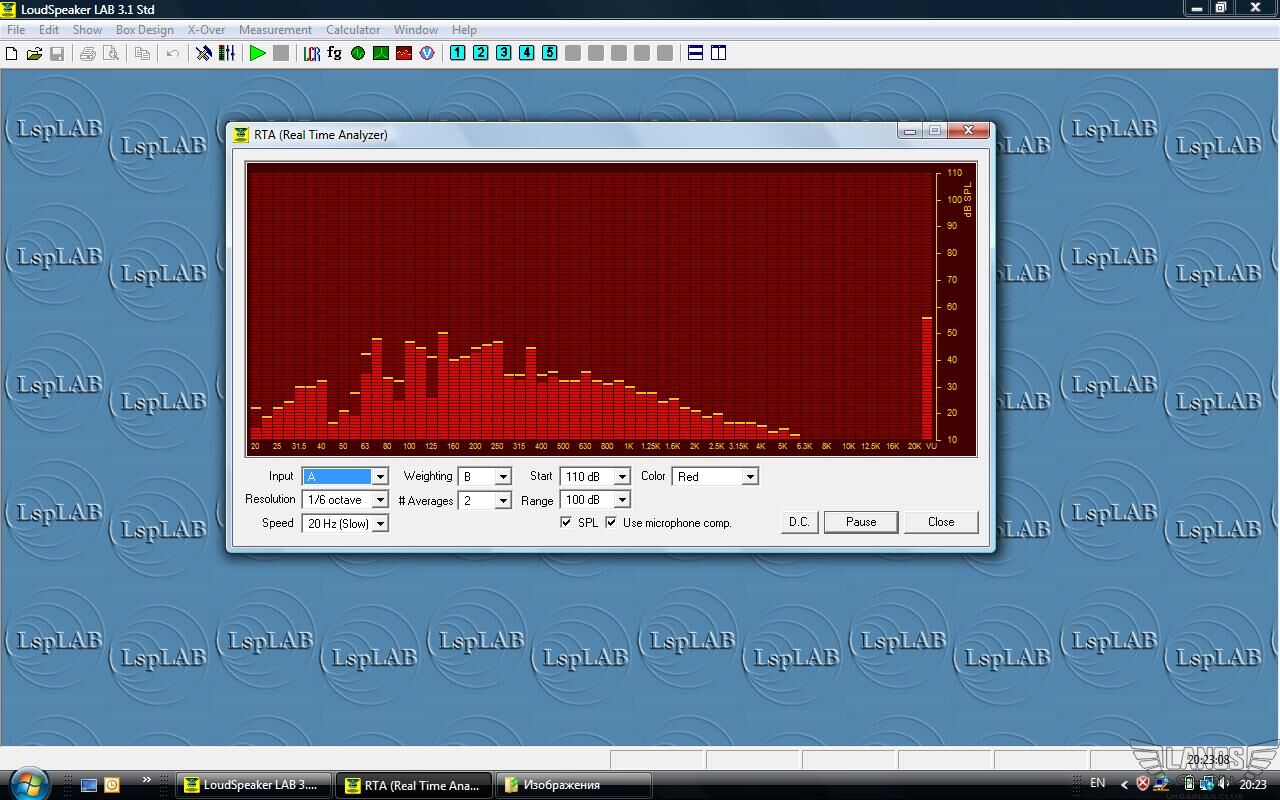The width and height of the screenshot is (1280, 800).
Task: Click the EN language indicator
Action: [x=1098, y=783]
